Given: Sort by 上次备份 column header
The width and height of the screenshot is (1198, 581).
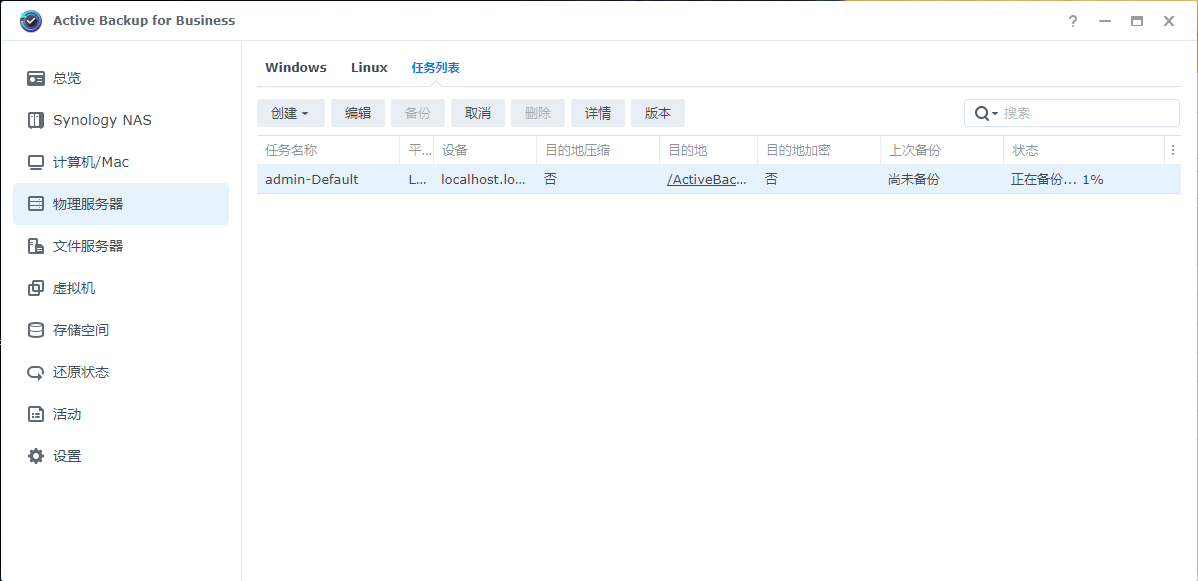Looking at the screenshot, I should pos(941,151).
